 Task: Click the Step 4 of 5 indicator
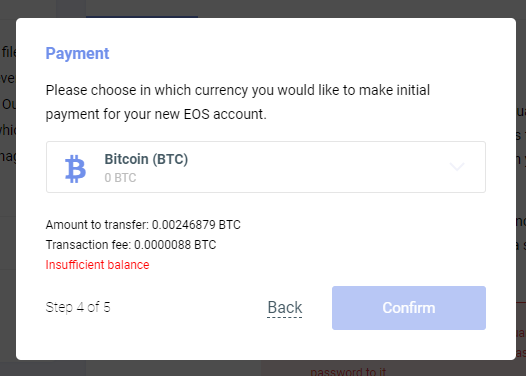coord(78,307)
